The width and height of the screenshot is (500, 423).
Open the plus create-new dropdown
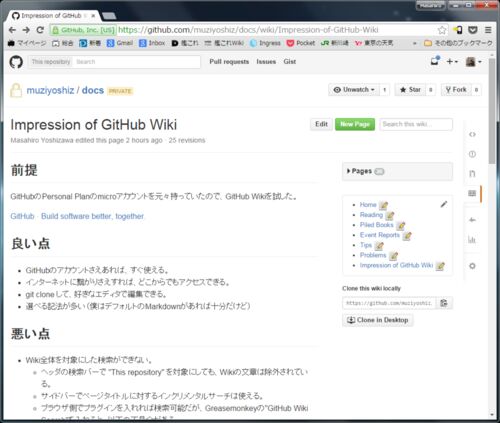tap(452, 62)
